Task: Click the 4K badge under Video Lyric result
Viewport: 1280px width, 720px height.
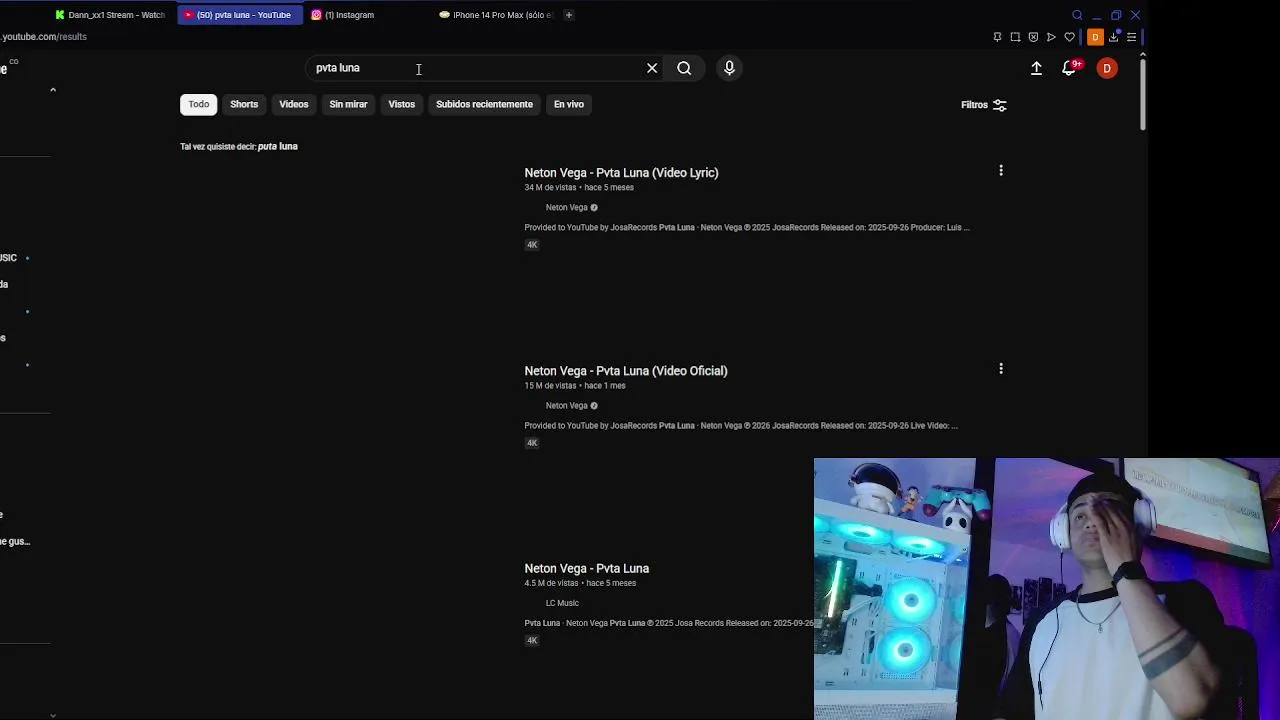Action: click(x=532, y=245)
